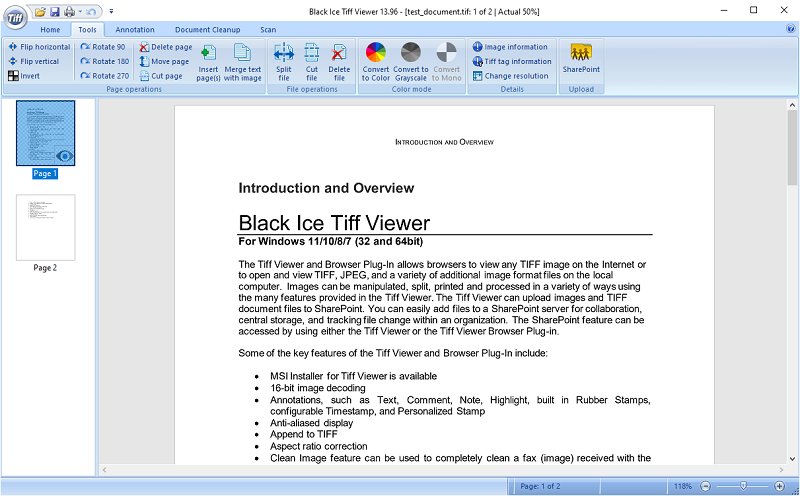Select the Page 2 thumbnail

(x=45, y=227)
